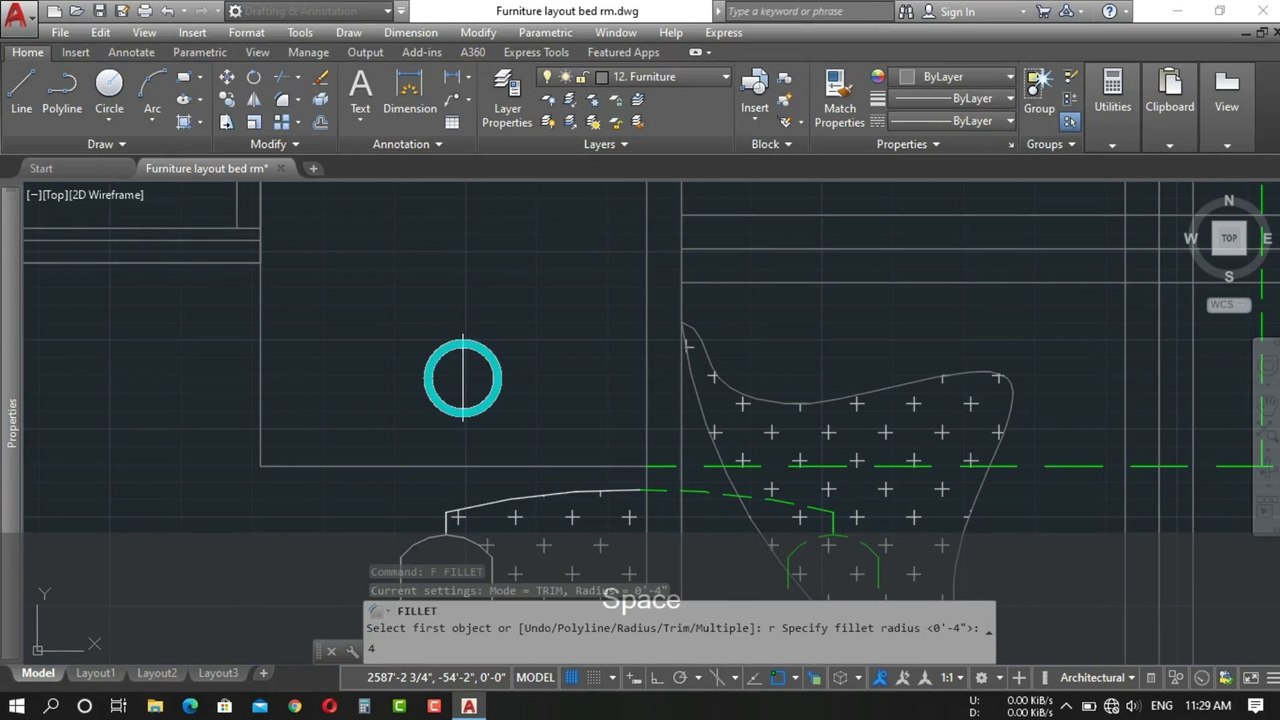
Task: Activate the Scale tool
Action: point(254,122)
